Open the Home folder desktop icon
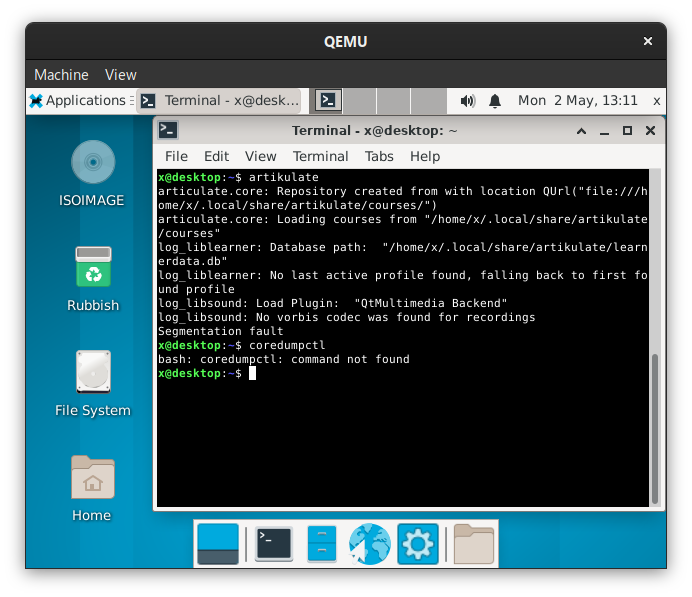 (x=93, y=477)
